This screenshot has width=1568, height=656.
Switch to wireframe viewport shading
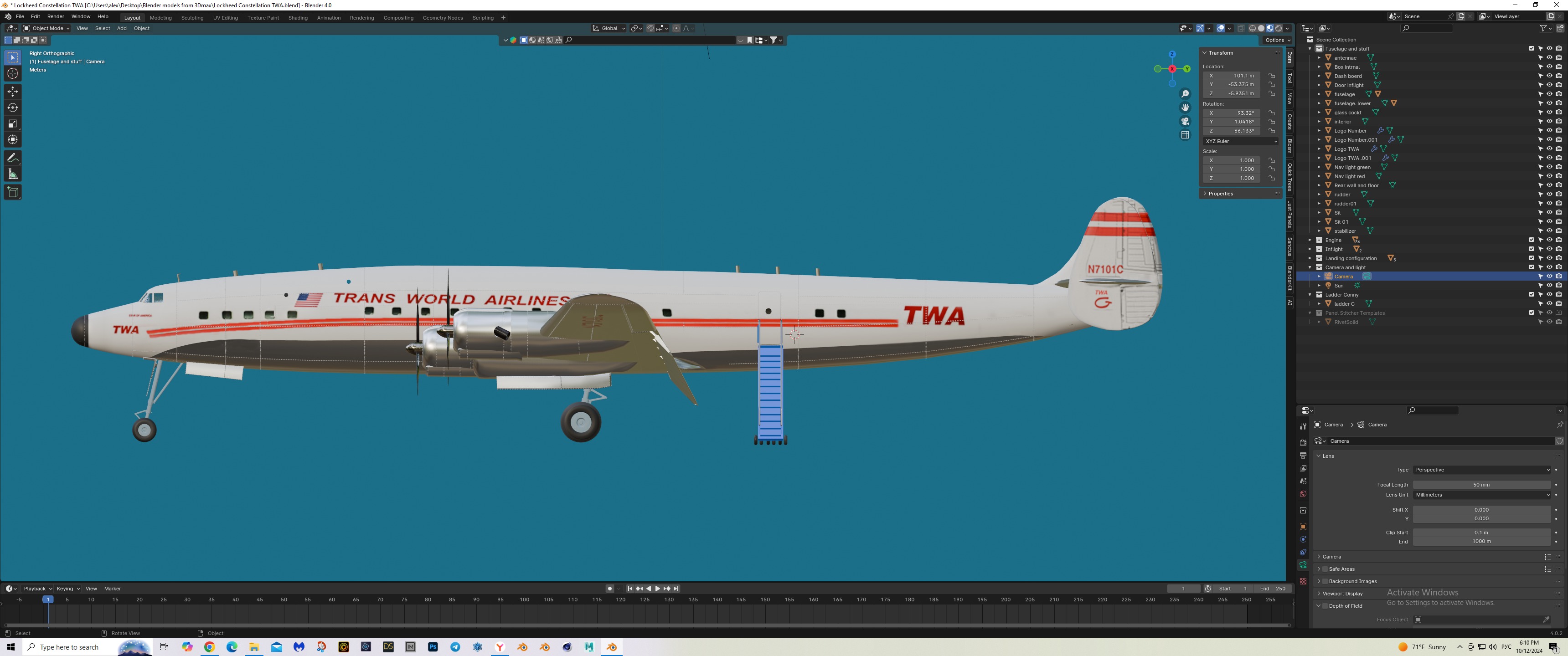pyautogui.click(x=1252, y=28)
